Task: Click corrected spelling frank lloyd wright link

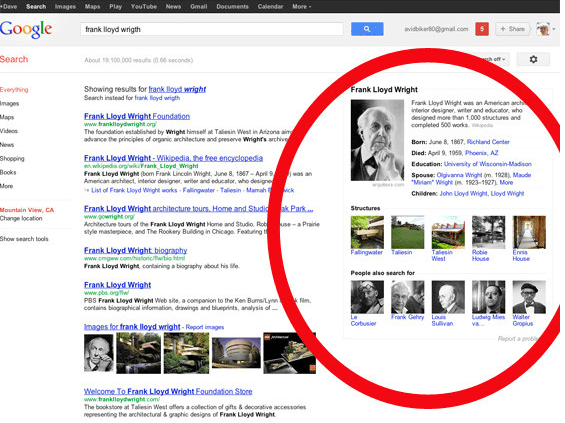Action: coord(177,89)
